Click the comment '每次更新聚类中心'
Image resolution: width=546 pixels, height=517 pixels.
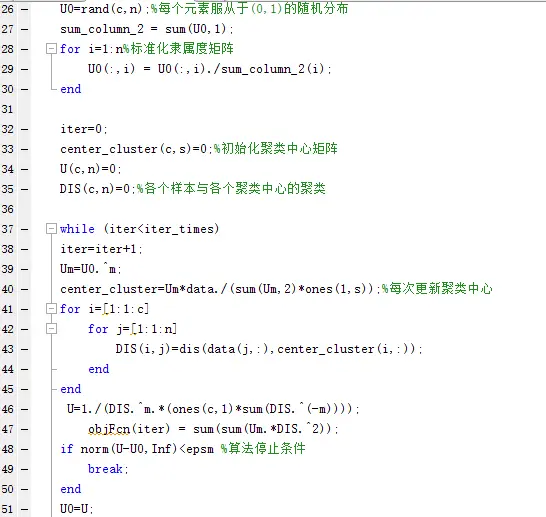(x=441, y=289)
